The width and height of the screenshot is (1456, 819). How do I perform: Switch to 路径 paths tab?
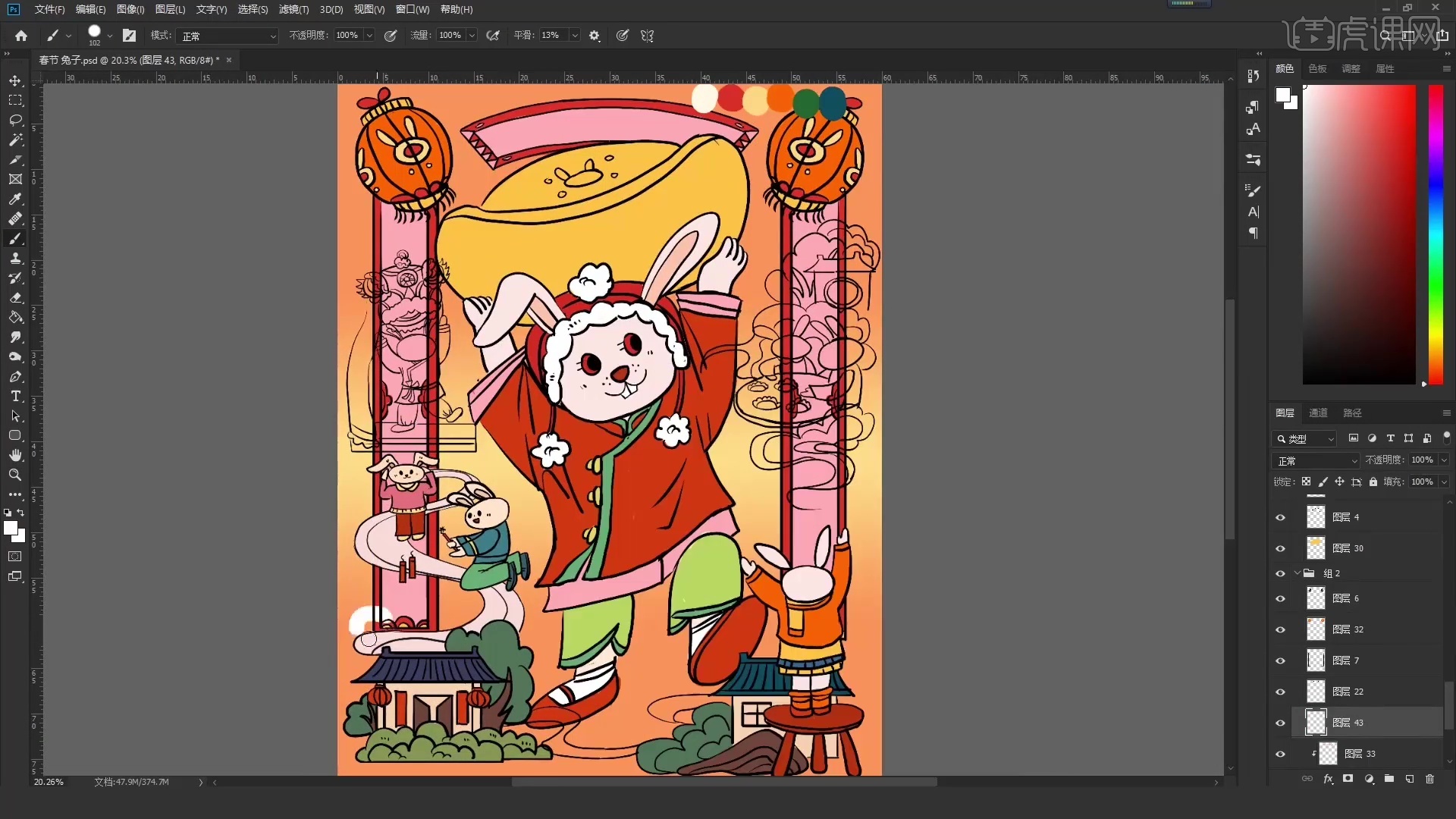(1353, 413)
